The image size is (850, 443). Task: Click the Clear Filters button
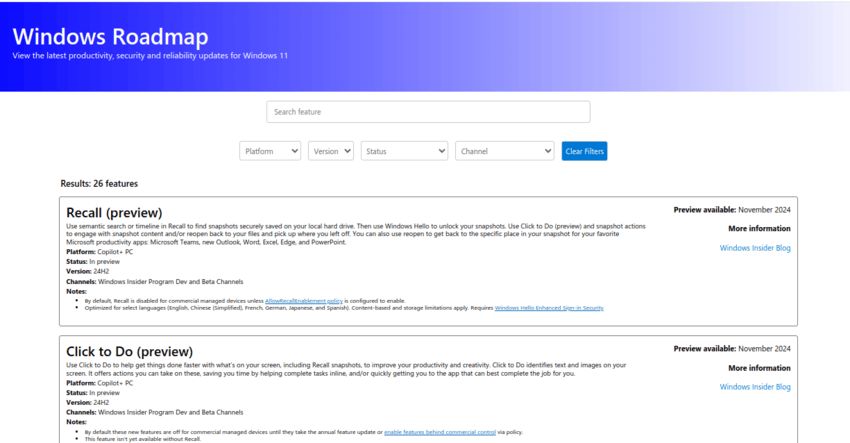pyautogui.click(x=584, y=151)
